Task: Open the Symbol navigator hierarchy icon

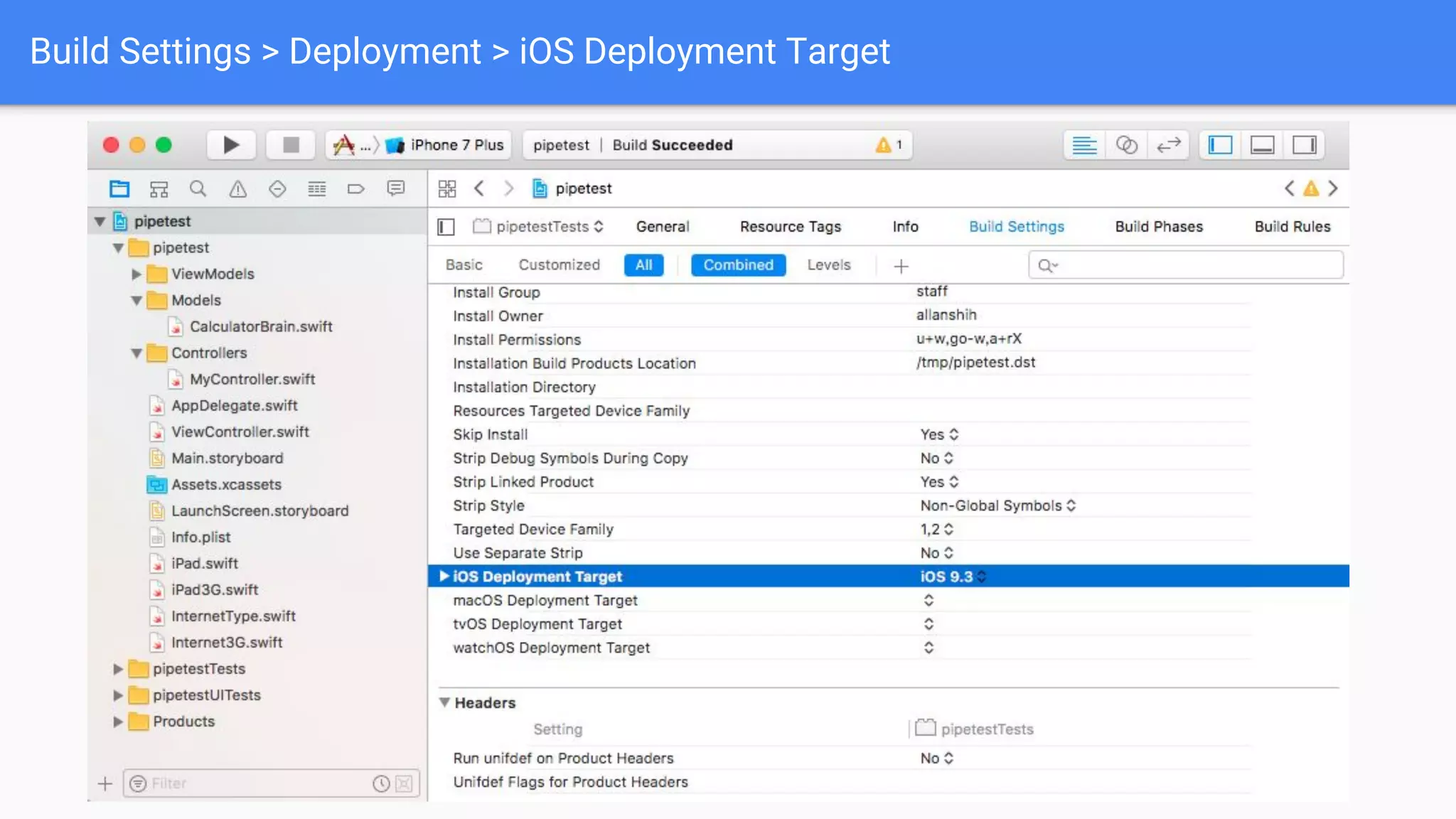Action: tap(159, 188)
